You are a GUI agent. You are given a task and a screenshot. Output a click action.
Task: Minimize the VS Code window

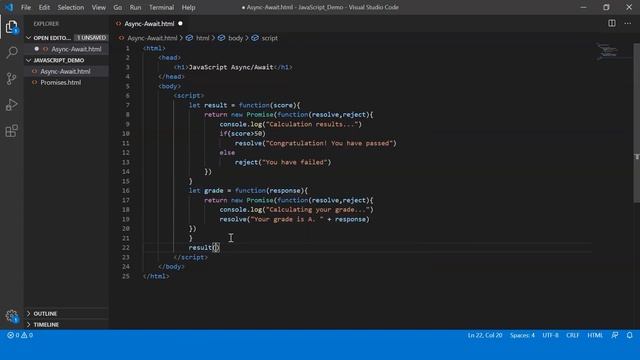point(583,7)
